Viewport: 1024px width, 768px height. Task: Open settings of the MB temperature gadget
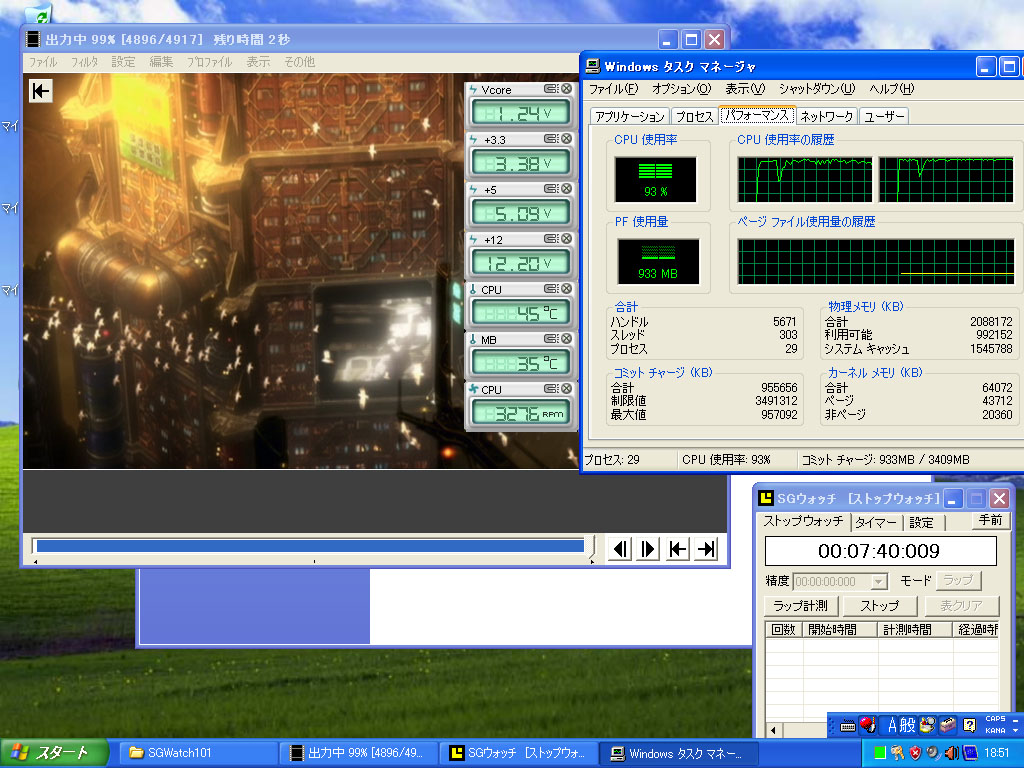pos(551,339)
